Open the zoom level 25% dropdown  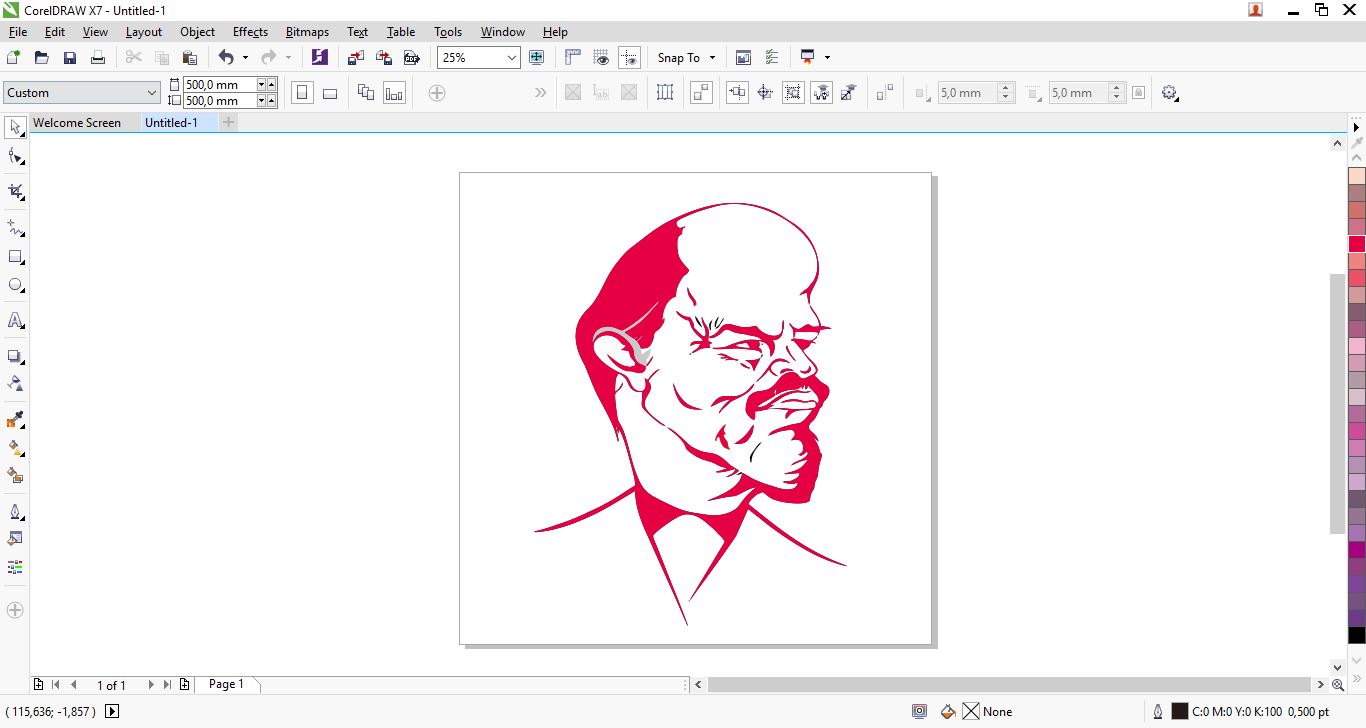(512, 58)
